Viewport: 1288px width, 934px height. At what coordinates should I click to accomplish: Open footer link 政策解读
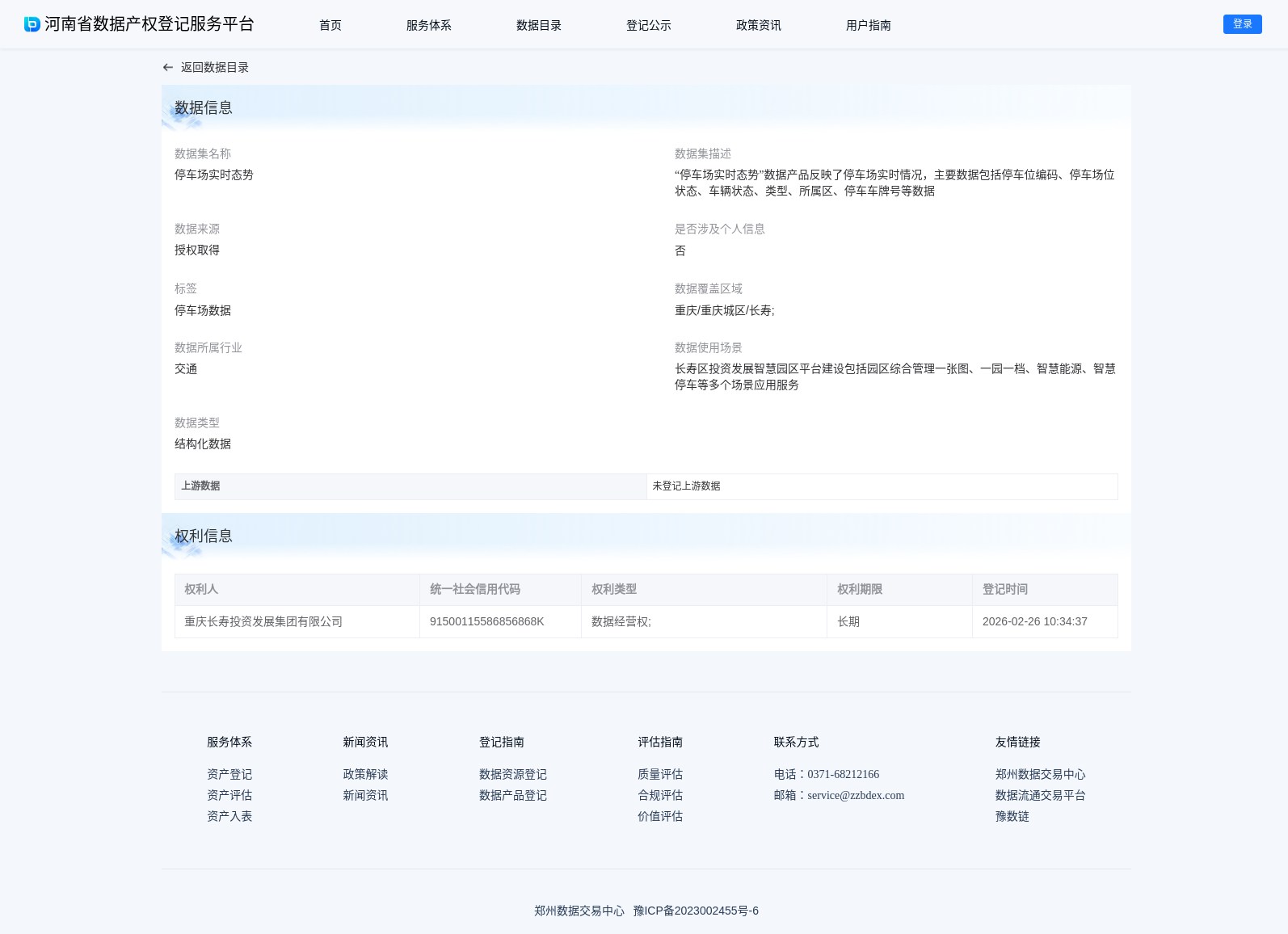point(365,774)
